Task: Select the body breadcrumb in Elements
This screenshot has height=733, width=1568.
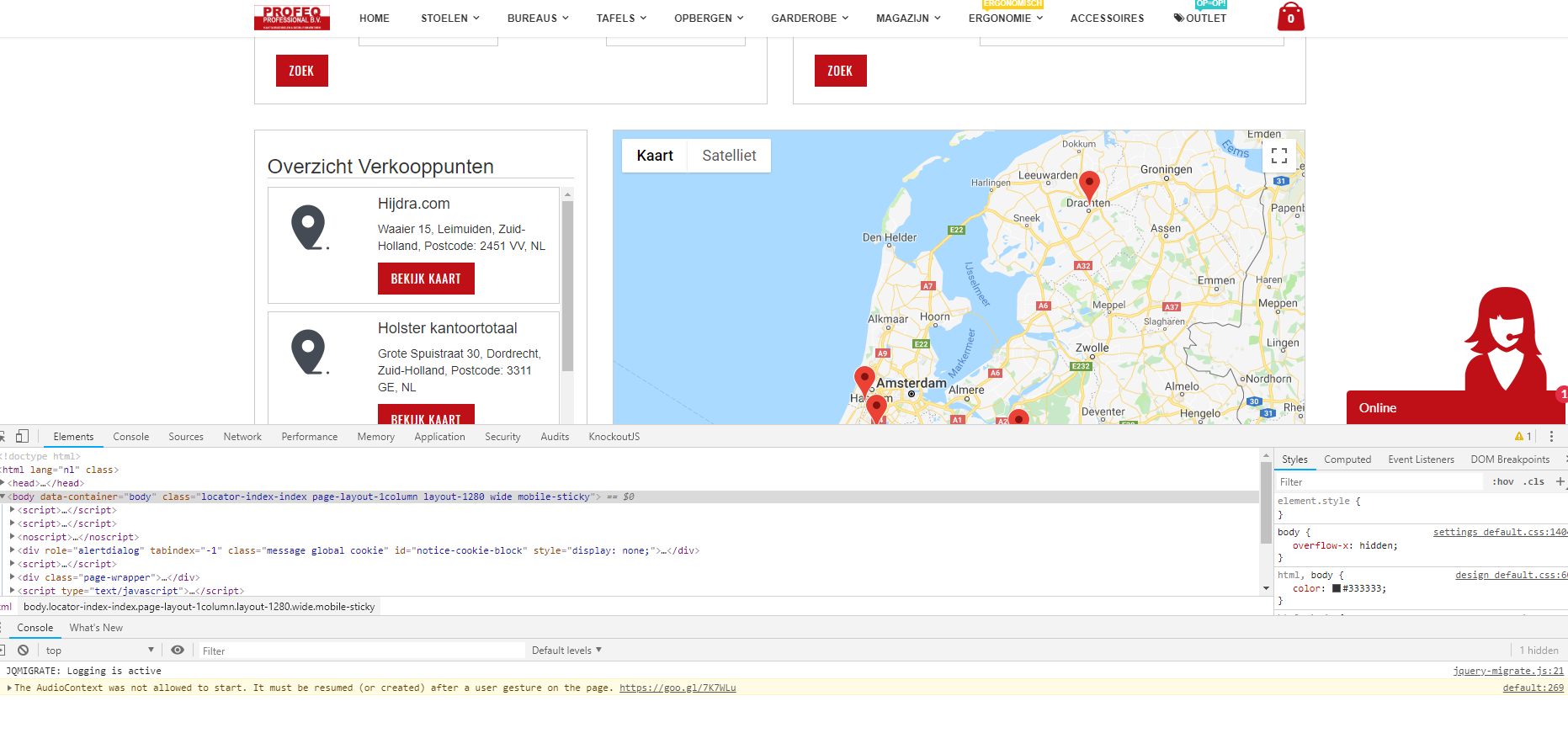Action: pos(199,607)
